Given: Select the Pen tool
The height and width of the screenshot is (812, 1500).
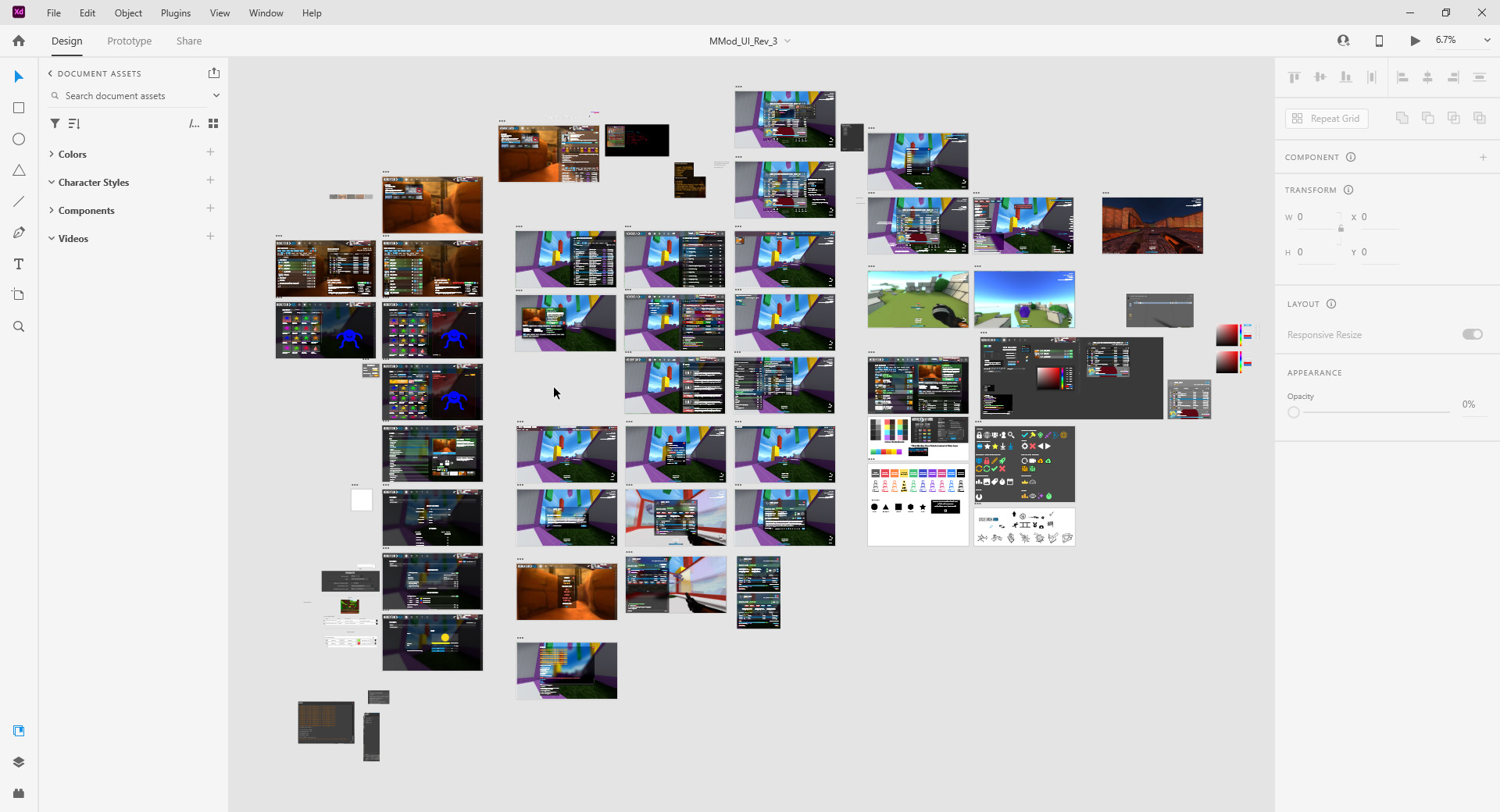Looking at the screenshot, I should (x=18, y=232).
